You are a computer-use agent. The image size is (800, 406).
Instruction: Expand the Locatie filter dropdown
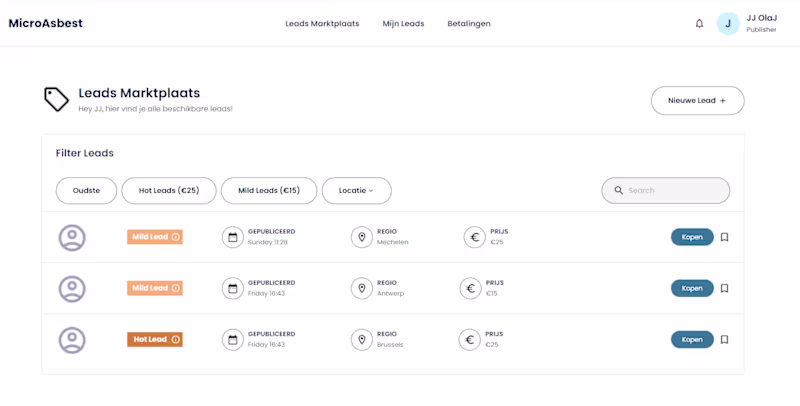pyautogui.click(x=356, y=190)
